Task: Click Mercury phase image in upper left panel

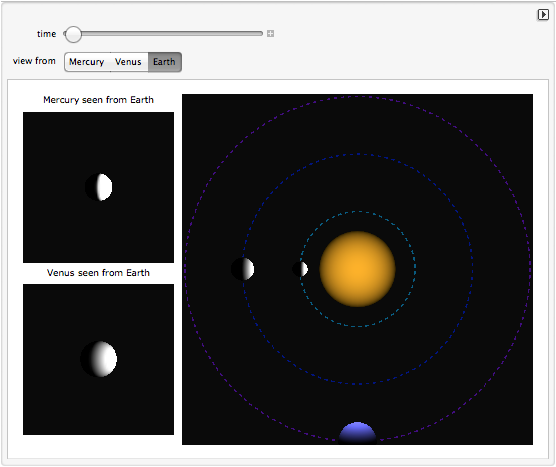Action: 99,187
